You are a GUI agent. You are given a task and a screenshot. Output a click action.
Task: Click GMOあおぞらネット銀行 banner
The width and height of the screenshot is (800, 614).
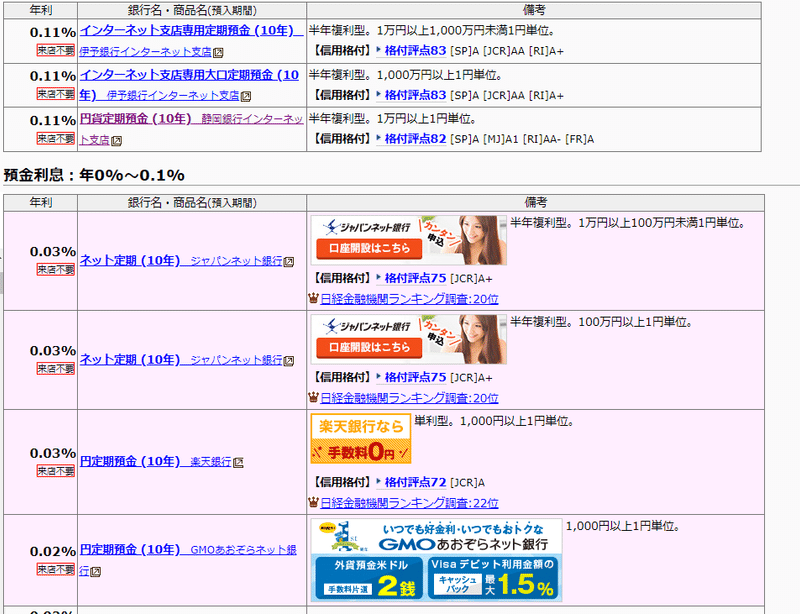(436, 560)
